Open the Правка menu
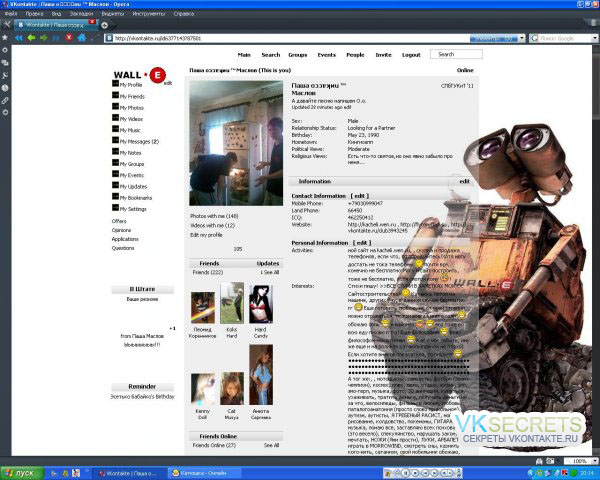This screenshot has width=600, height=480. (34, 13)
